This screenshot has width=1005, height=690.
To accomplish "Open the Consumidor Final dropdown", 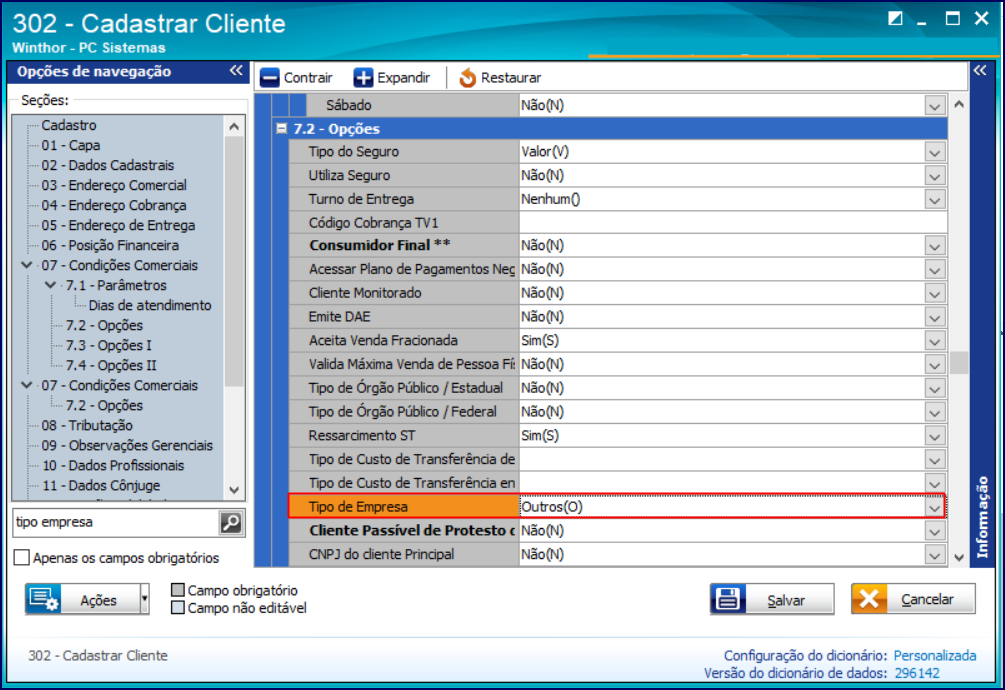I will tap(934, 247).
